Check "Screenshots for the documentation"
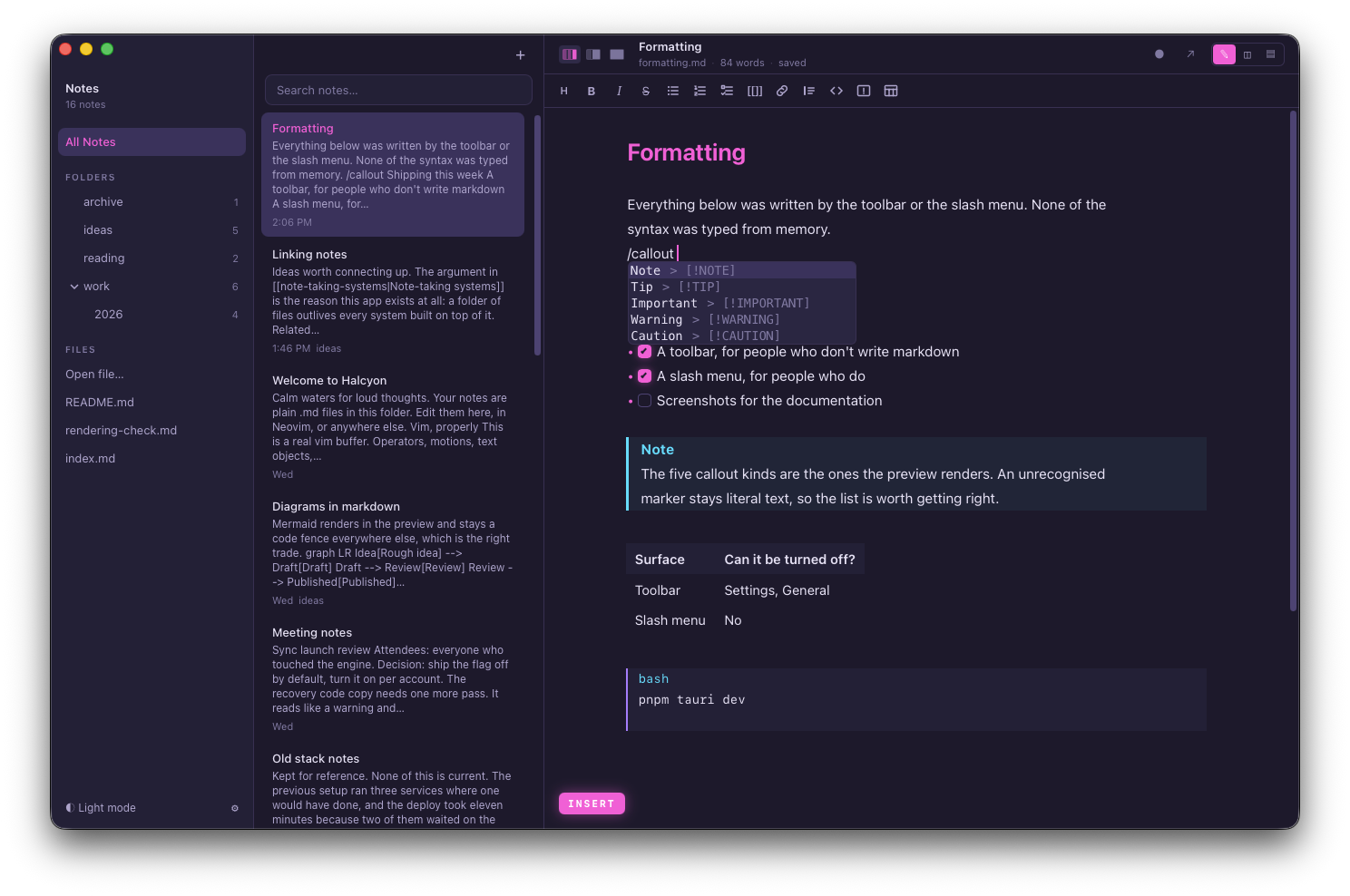1350x896 pixels. click(x=645, y=401)
